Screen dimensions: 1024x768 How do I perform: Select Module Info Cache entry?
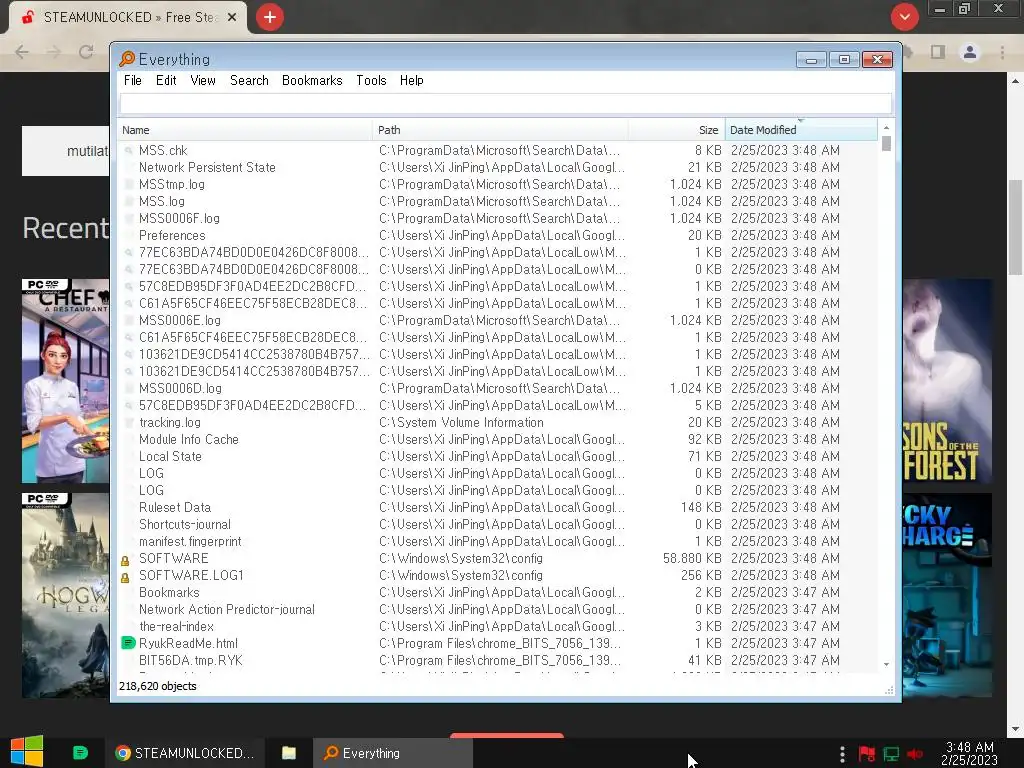(189, 440)
